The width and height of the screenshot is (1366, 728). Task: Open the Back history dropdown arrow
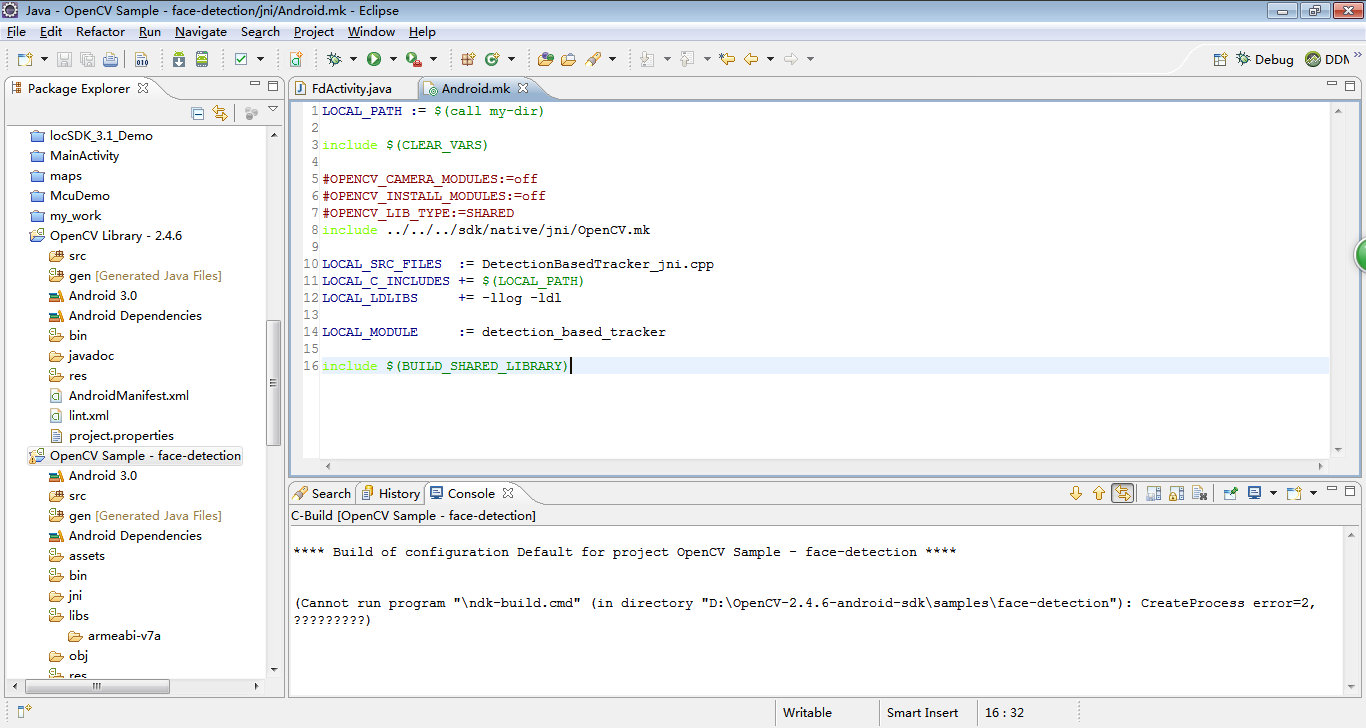[x=770, y=59]
